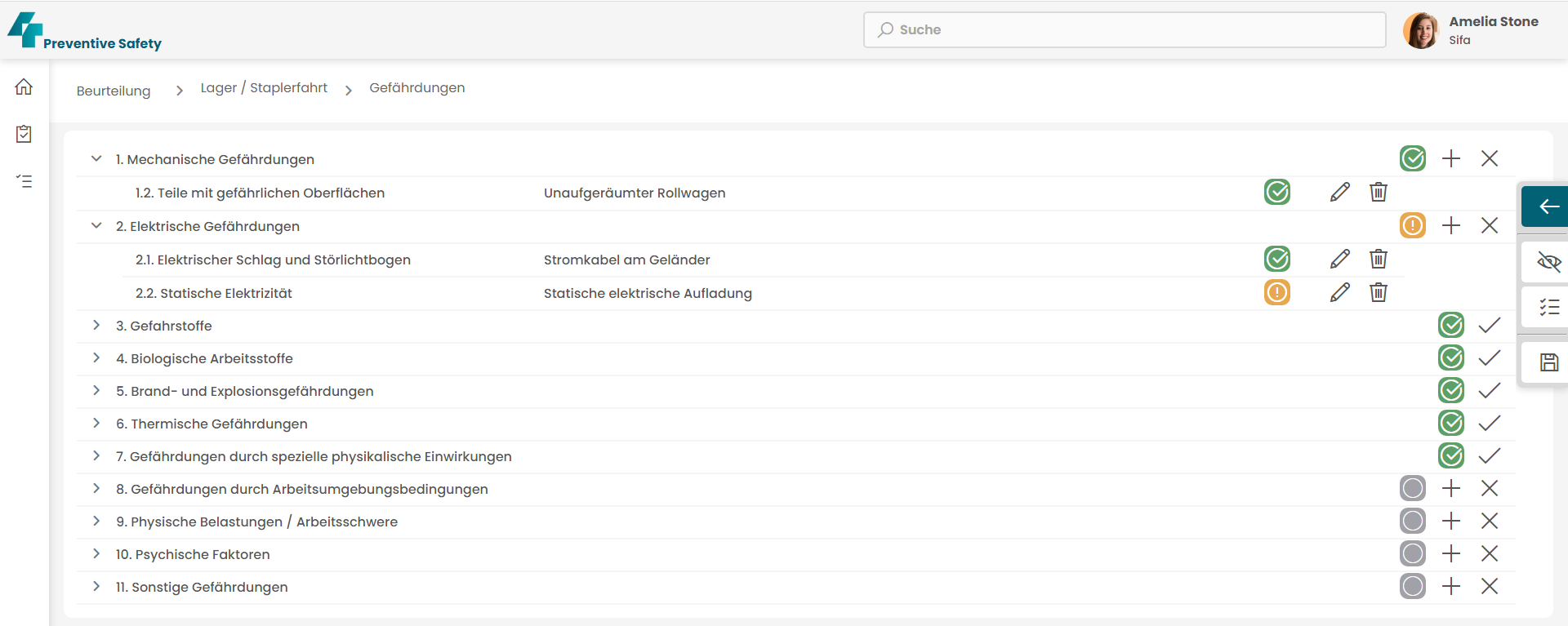
Task: Click green status of 3. Gefahrstoffe
Action: point(1451,325)
